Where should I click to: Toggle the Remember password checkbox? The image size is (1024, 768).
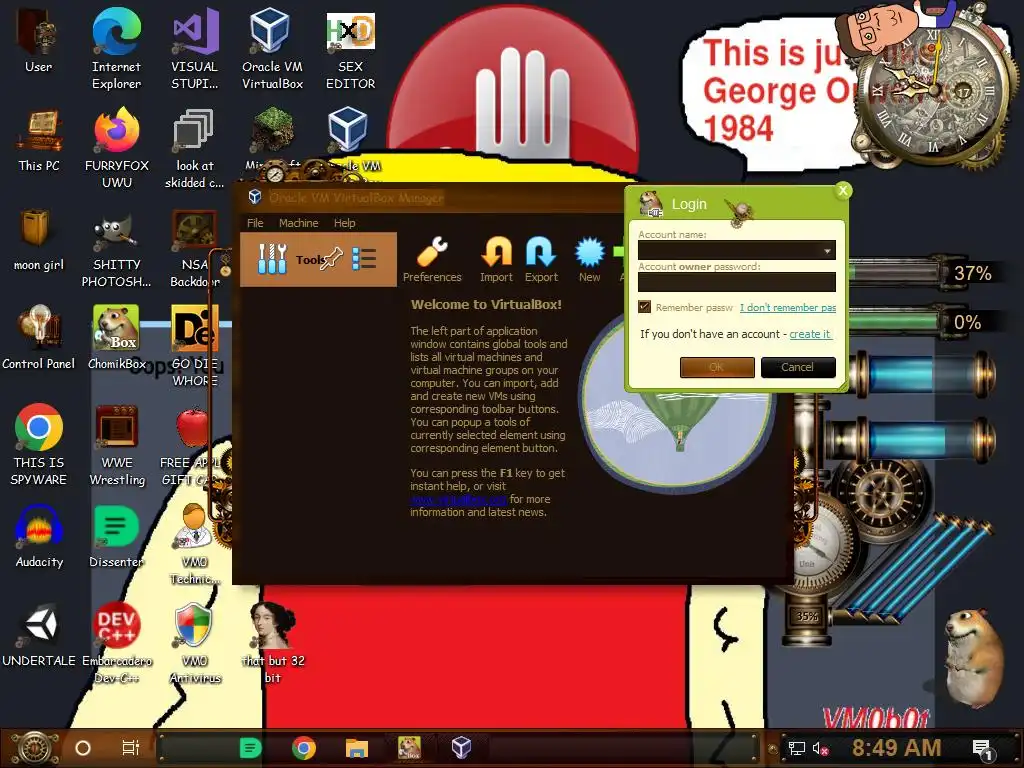(645, 307)
